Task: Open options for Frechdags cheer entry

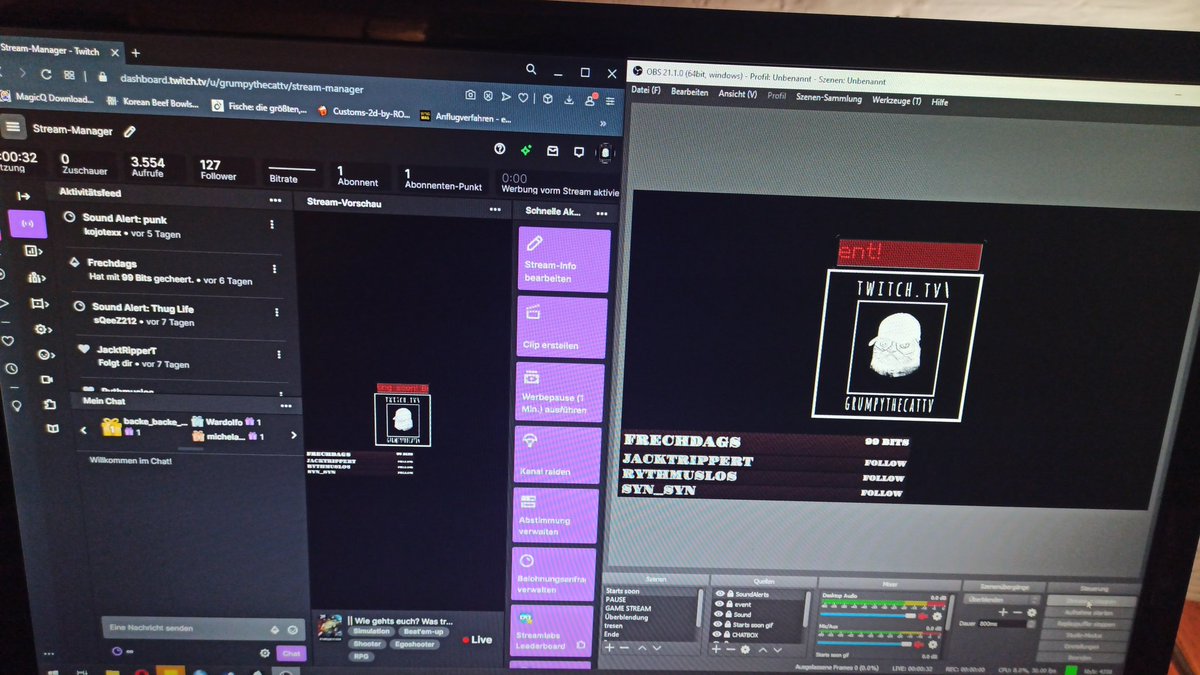Action: click(274, 268)
